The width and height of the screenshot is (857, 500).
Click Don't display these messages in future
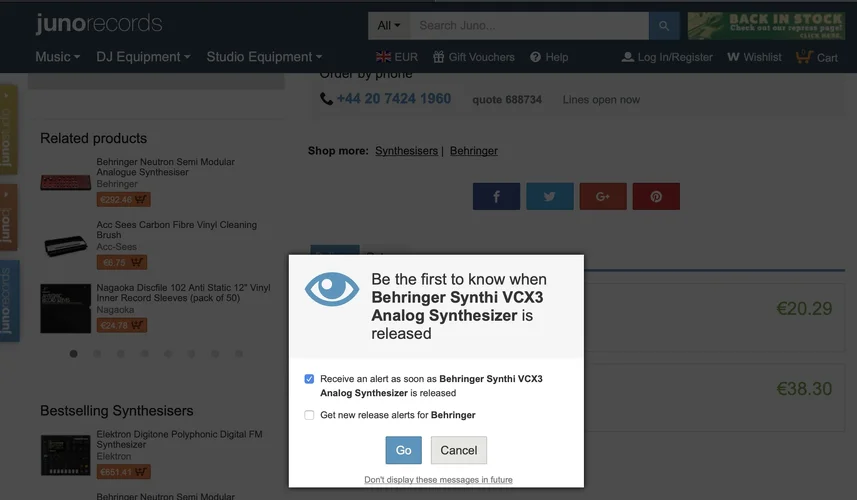(x=438, y=480)
